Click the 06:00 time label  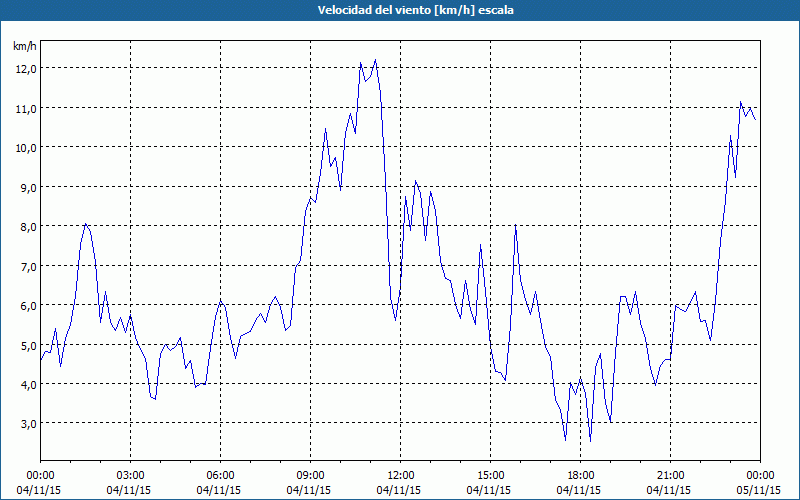[x=221, y=476]
